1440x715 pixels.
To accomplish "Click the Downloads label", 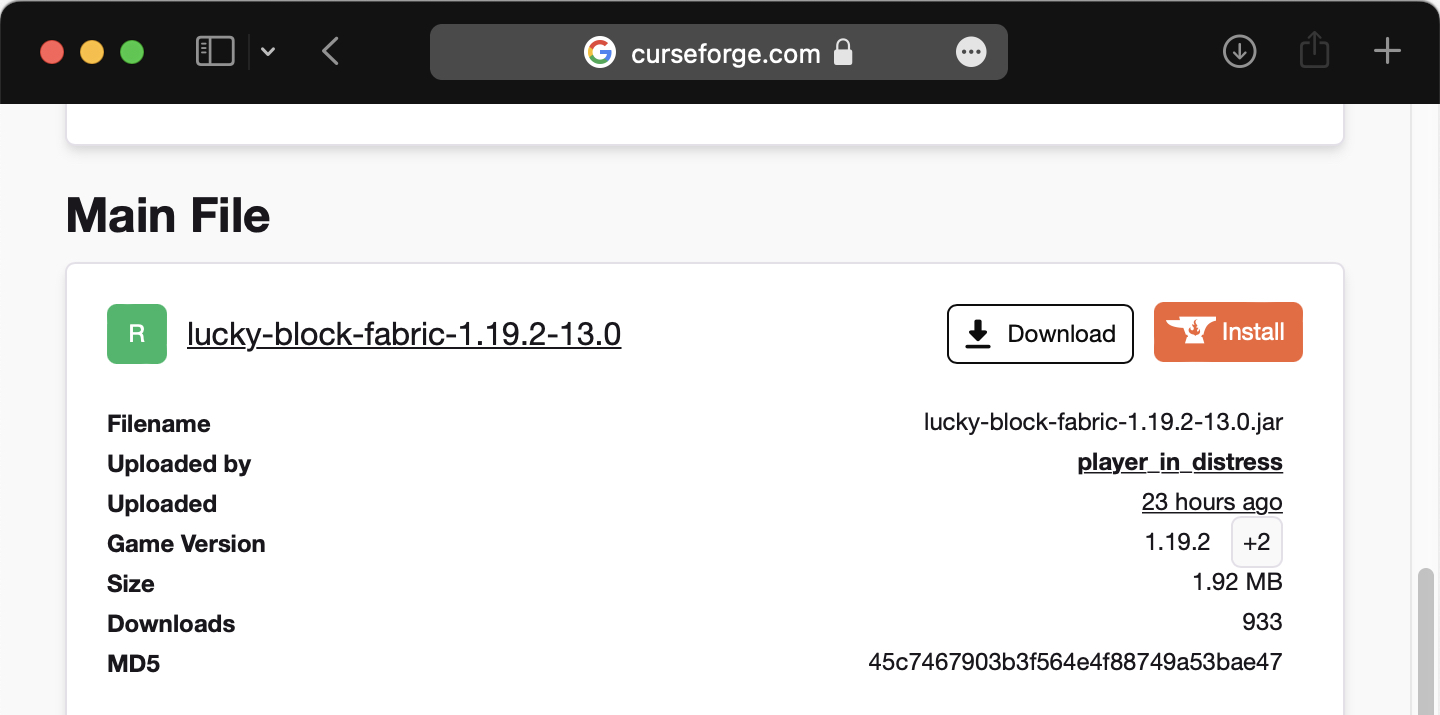I will coord(171,624).
